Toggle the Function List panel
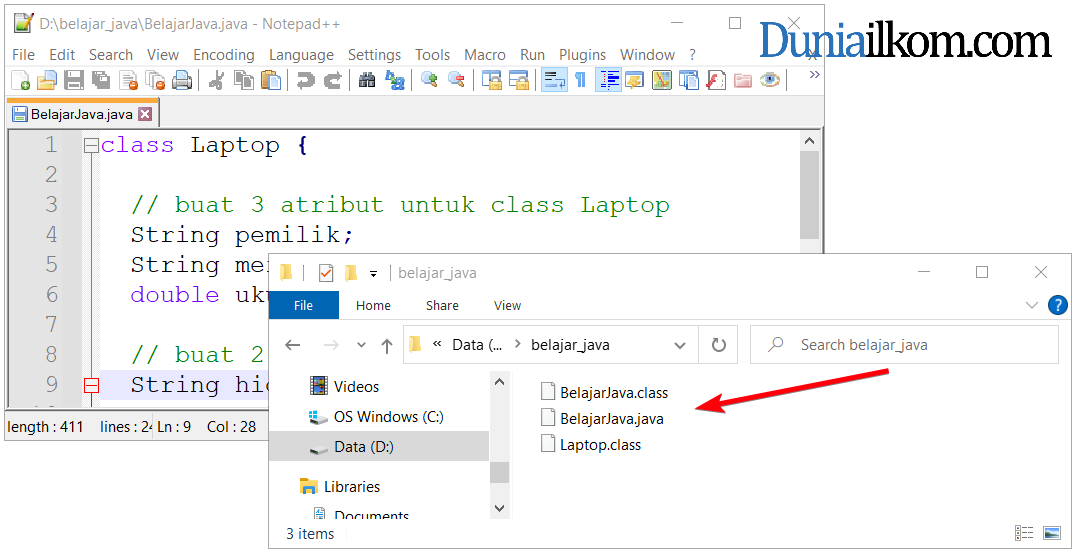Screen dimensions: 1079x557 (716, 81)
